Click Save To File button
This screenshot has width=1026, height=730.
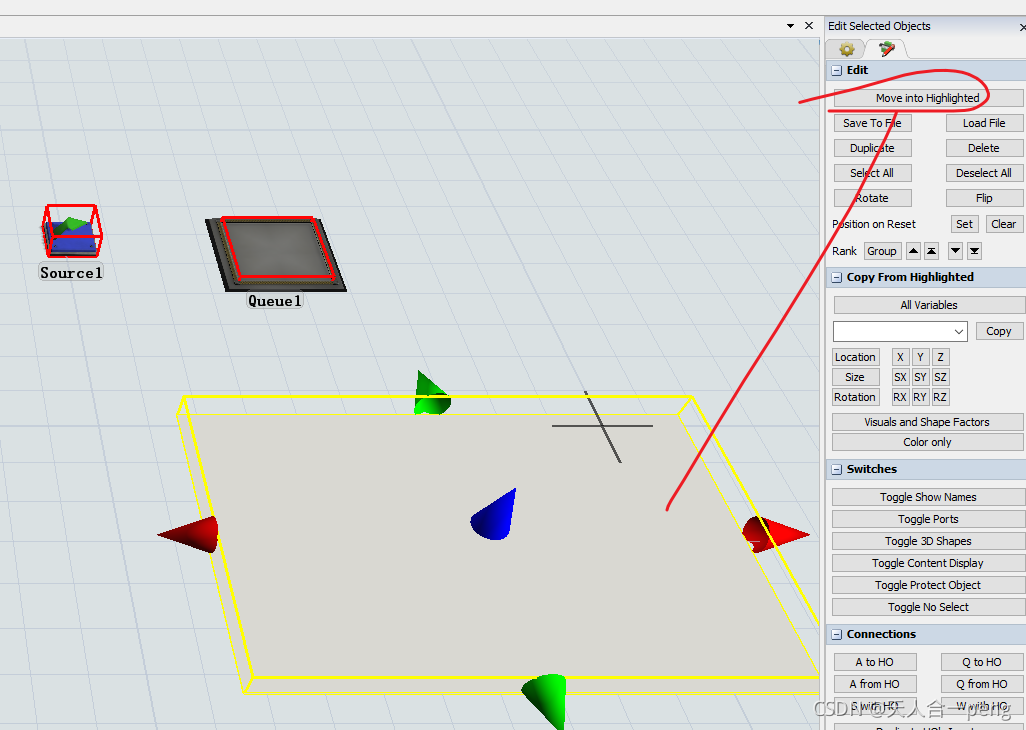[x=872, y=123]
